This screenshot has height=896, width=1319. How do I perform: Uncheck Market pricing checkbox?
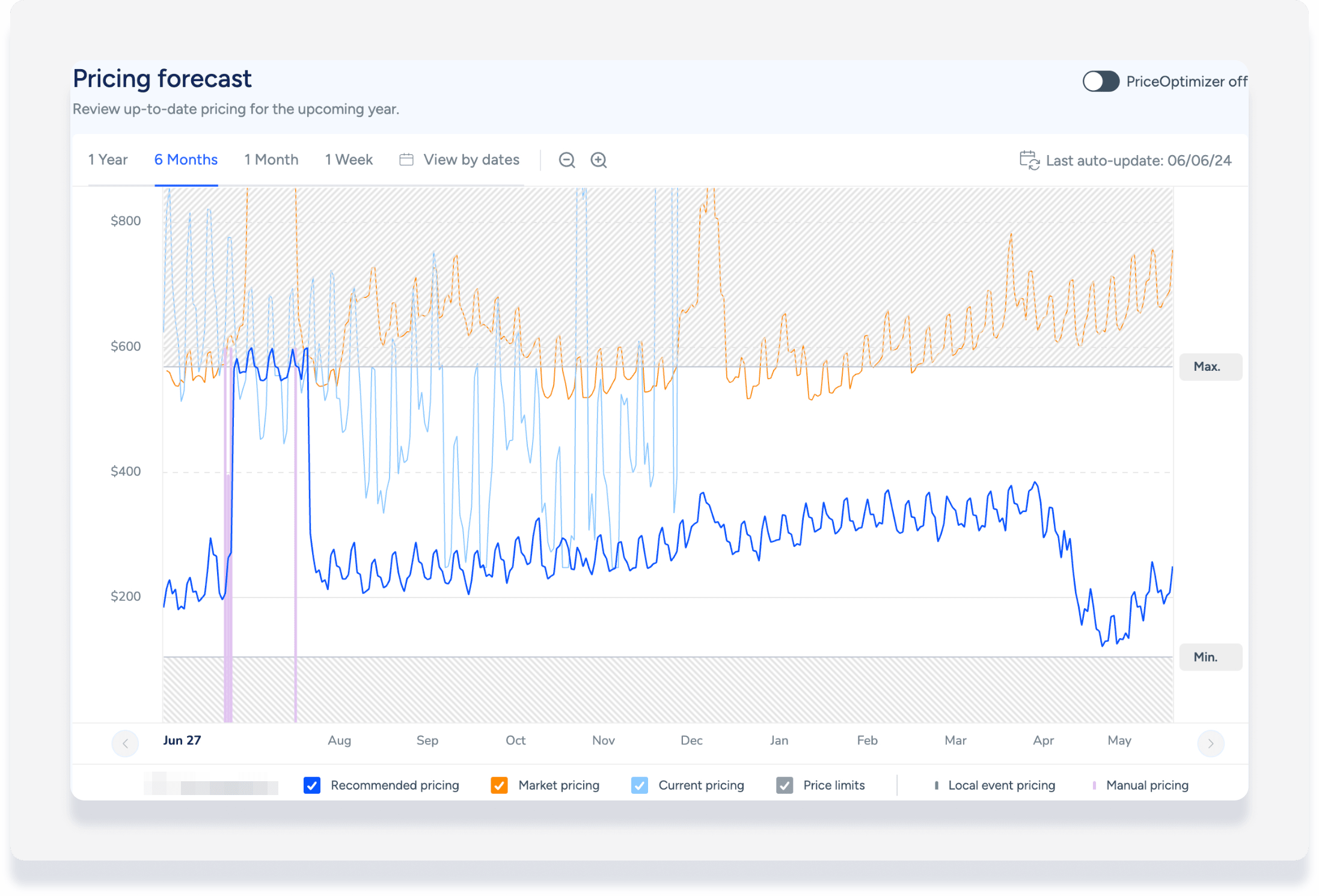pos(499,785)
